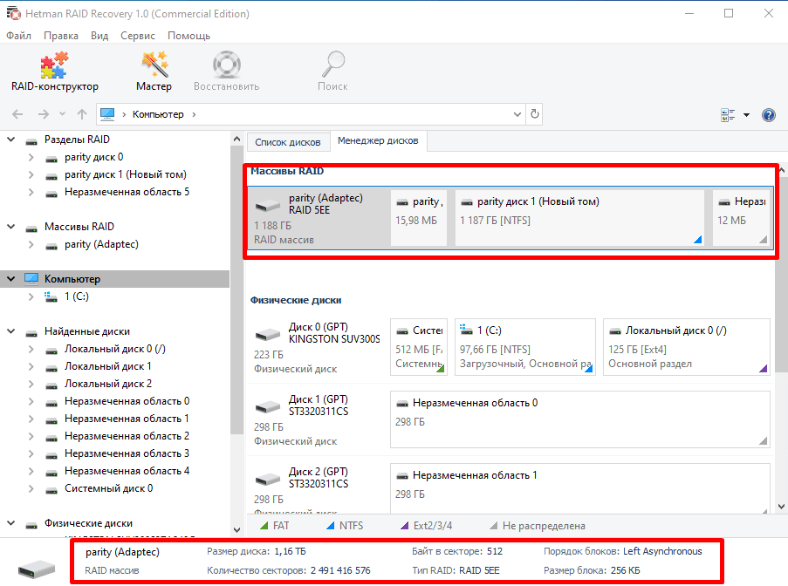Viewport: 788px width, 586px height.
Task: Open the Помощь menu
Action: click(x=189, y=36)
